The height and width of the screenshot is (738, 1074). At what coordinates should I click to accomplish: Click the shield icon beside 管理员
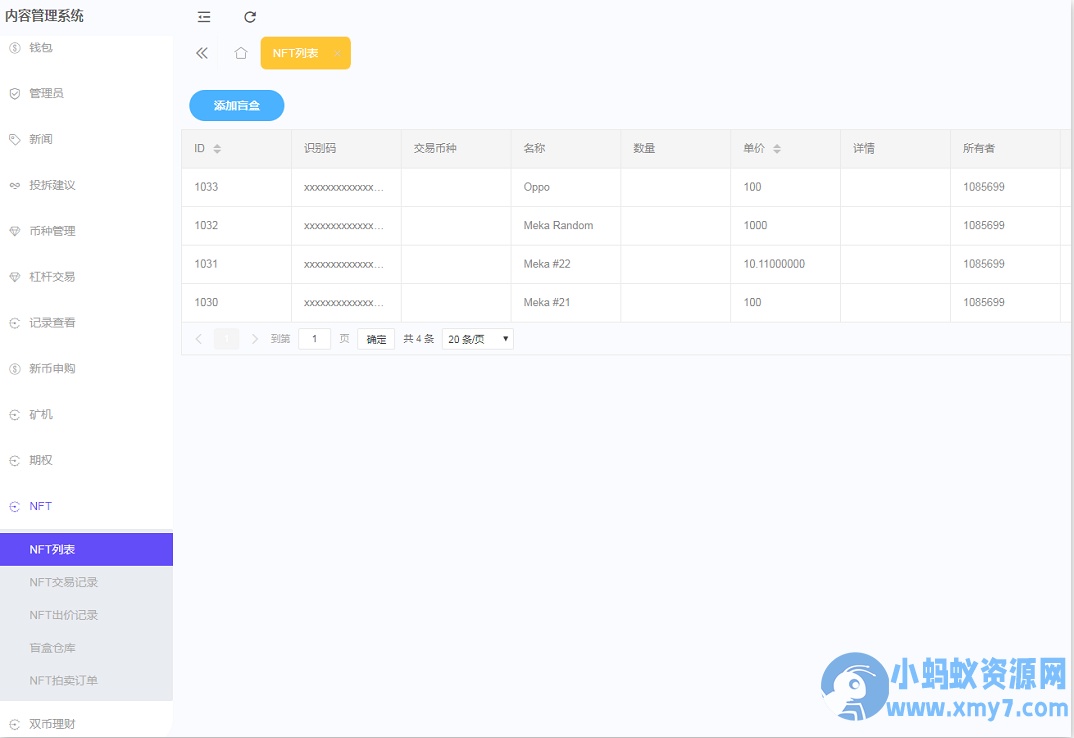14,93
